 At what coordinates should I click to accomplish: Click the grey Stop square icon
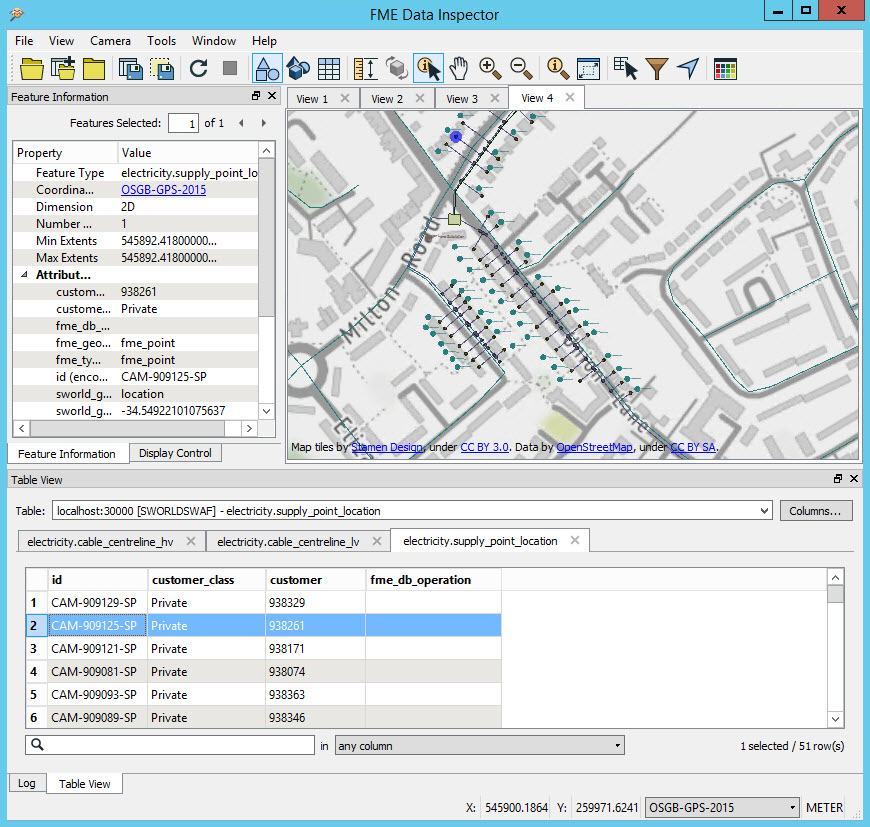click(x=230, y=68)
